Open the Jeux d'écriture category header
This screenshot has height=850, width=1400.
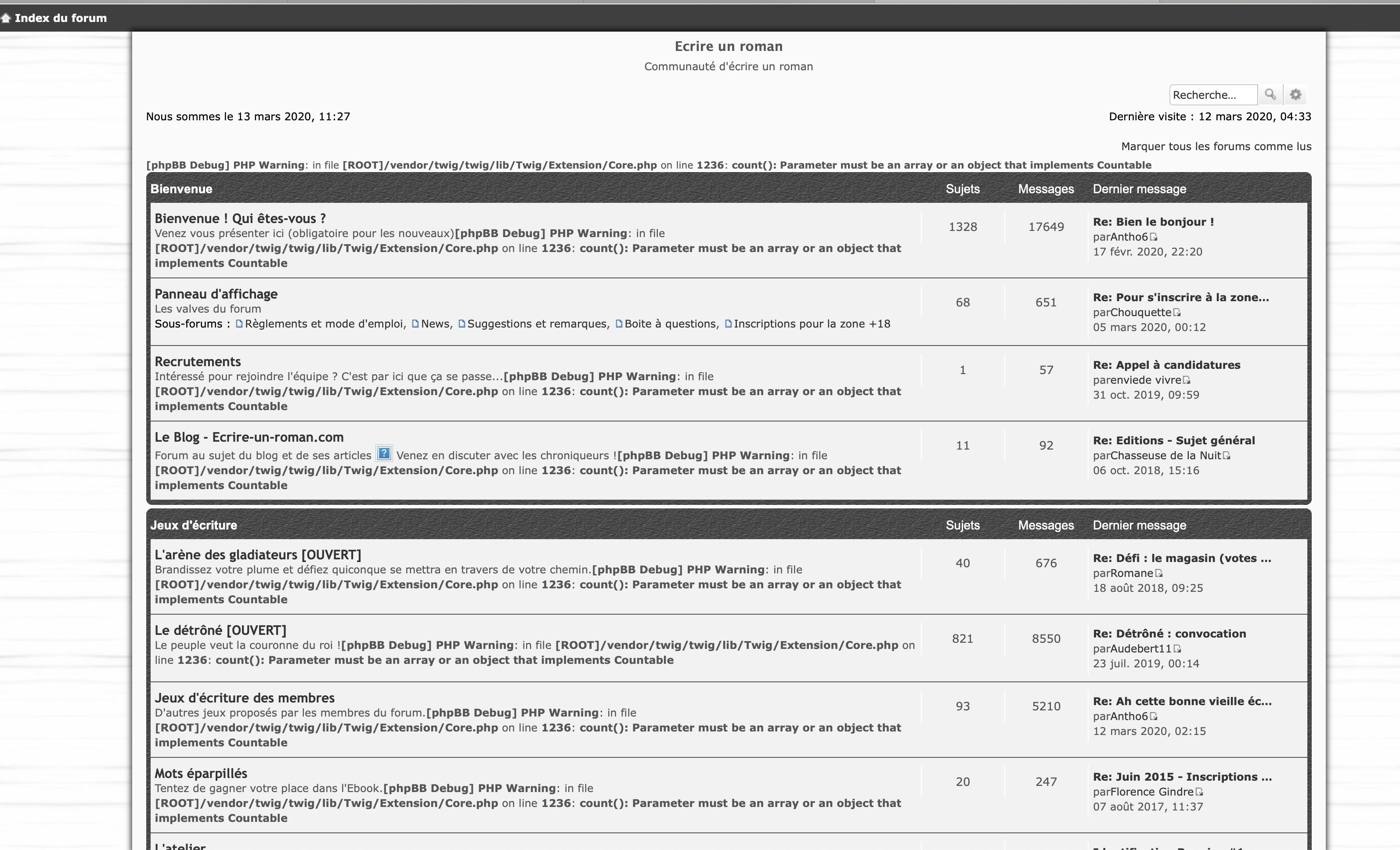[193, 526]
